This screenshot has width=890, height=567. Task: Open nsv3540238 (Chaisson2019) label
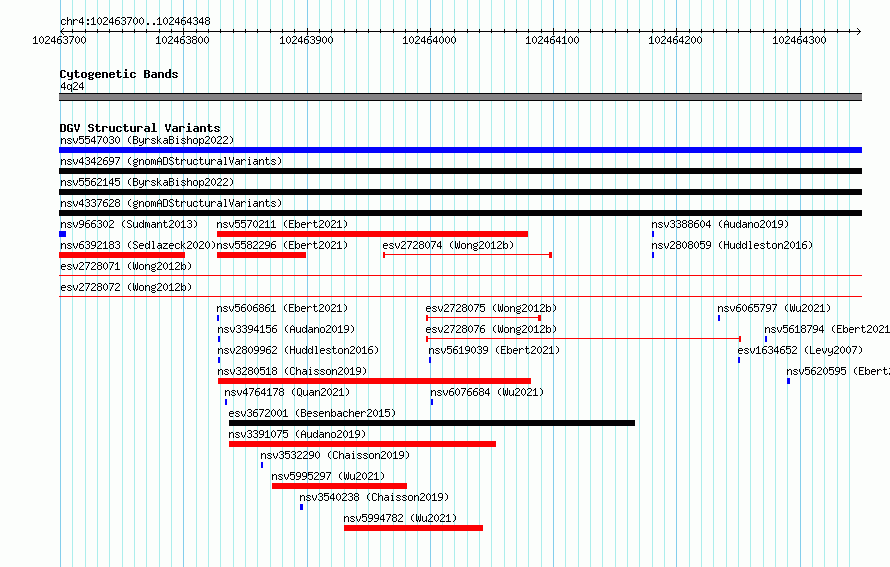pyautogui.click(x=374, y=497)
